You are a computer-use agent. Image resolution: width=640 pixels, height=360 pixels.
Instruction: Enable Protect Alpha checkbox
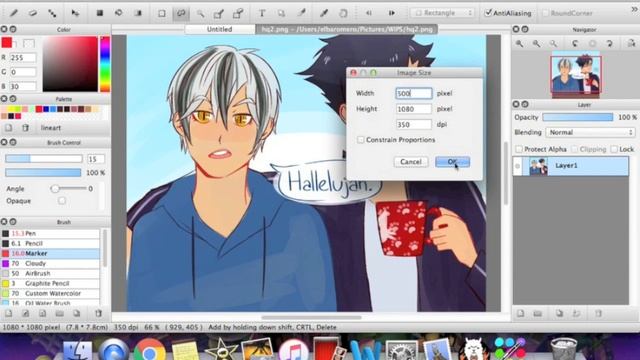519,149
